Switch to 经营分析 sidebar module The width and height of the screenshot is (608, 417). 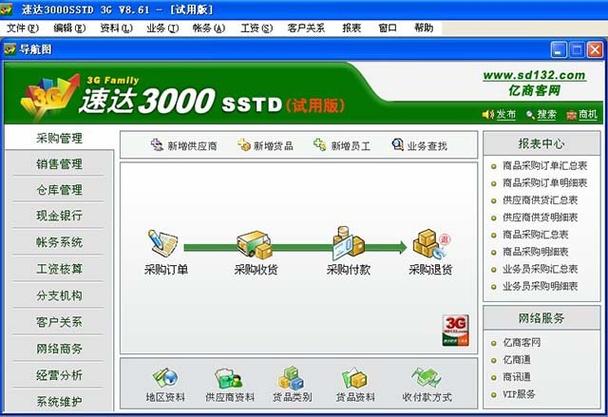point(59,375)
